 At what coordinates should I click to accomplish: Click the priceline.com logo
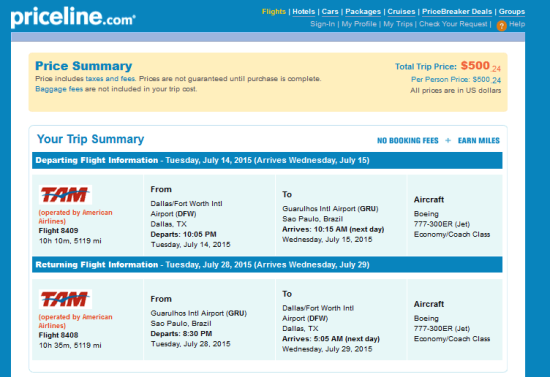pos(73,17)
